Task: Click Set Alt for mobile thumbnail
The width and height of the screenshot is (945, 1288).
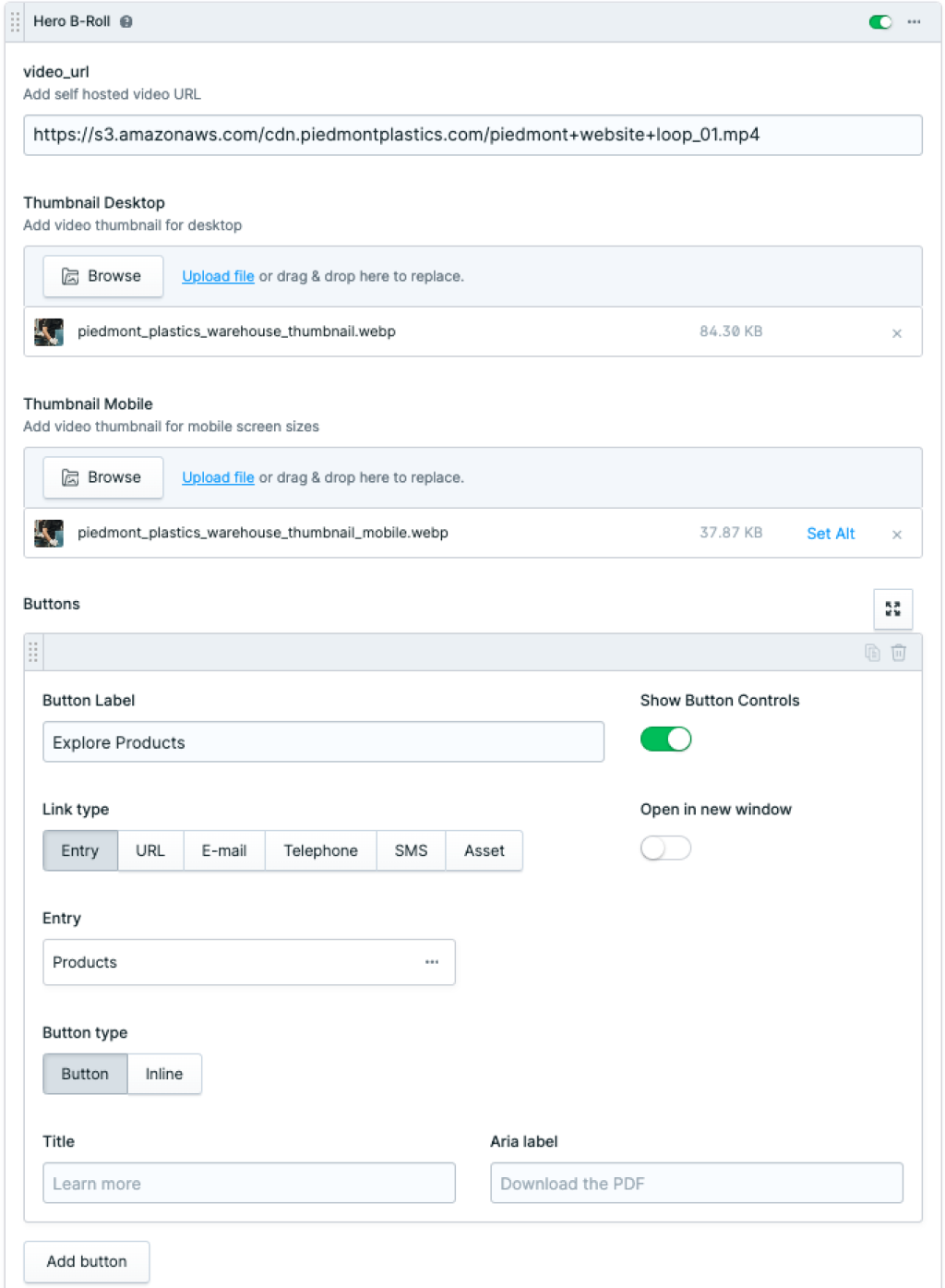Action: 831,534
